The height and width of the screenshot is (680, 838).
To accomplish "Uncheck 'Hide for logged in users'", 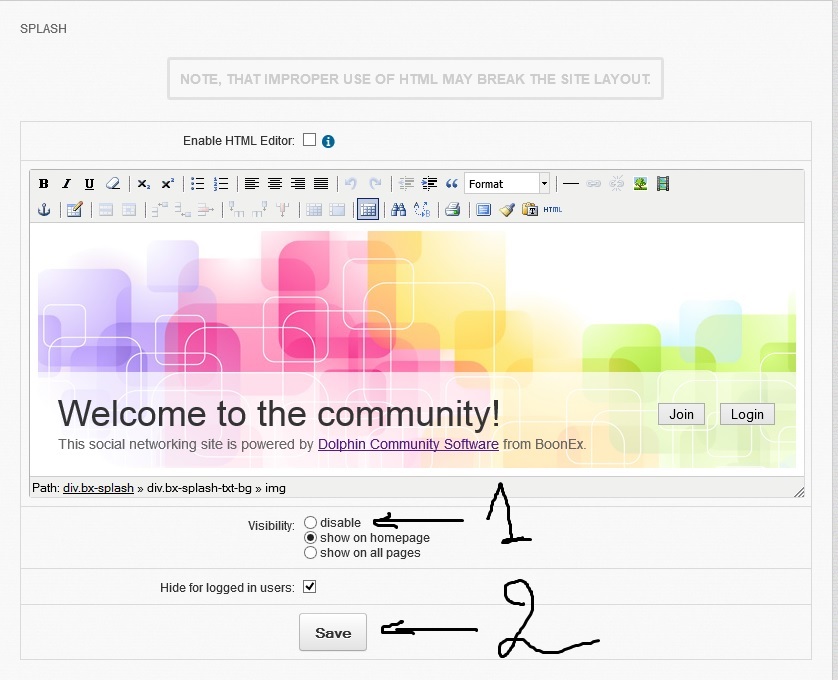I will [x=309, y=587].
